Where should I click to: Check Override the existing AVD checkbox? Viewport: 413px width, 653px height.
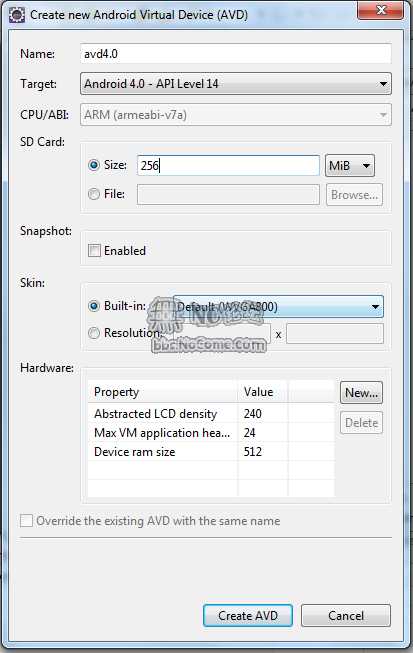pos(26,521)
